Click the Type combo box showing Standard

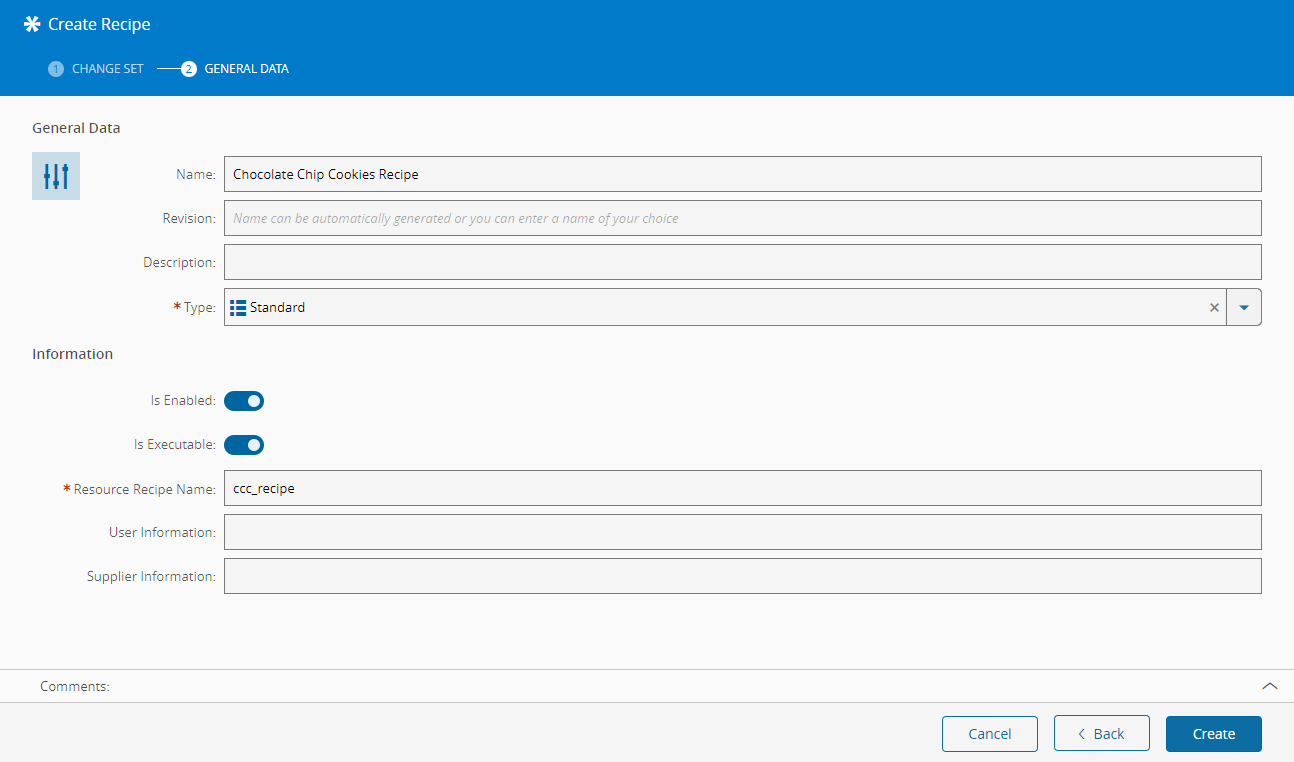700,308
